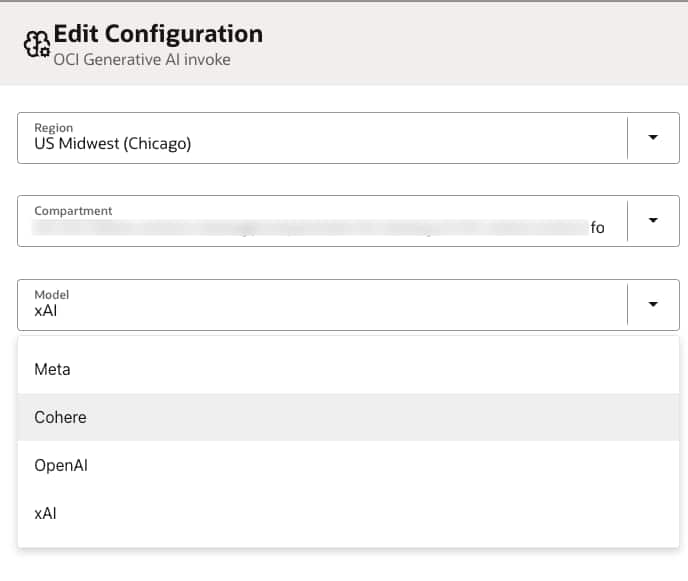The width and height of the screenshot is (688, 581).
Task: Click the blurred Compartment value text
Action: 300,228
